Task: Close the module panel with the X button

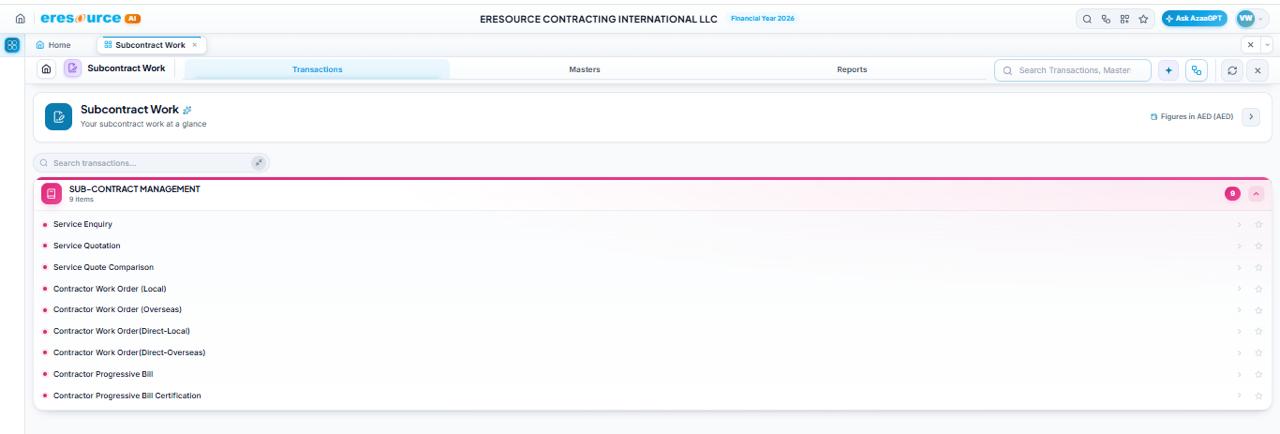Action: (1257, 69)
